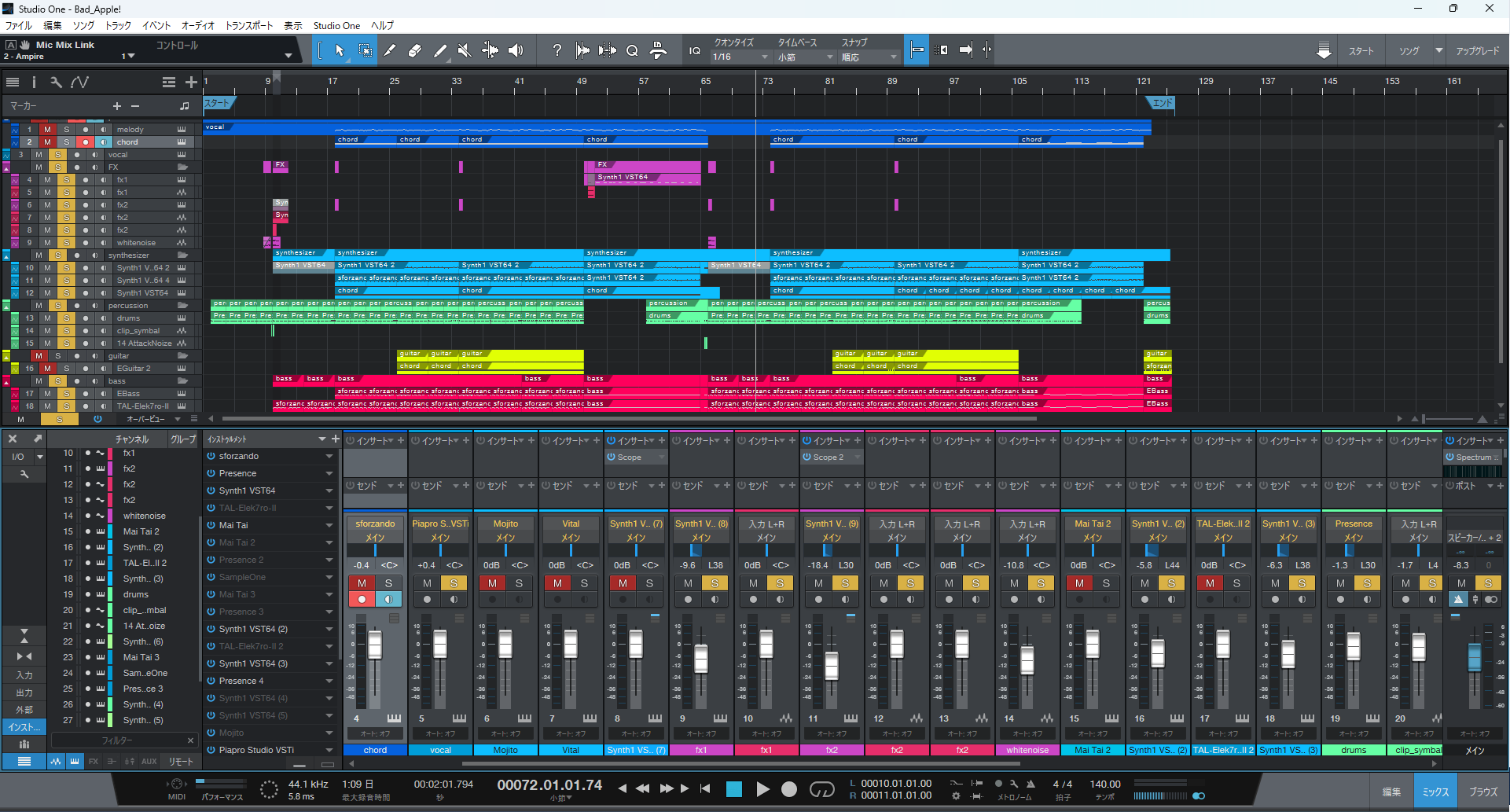The height and width of the screenshot is (812, 1510).
Task: Select the Bend tool
Action: (490, 50)
